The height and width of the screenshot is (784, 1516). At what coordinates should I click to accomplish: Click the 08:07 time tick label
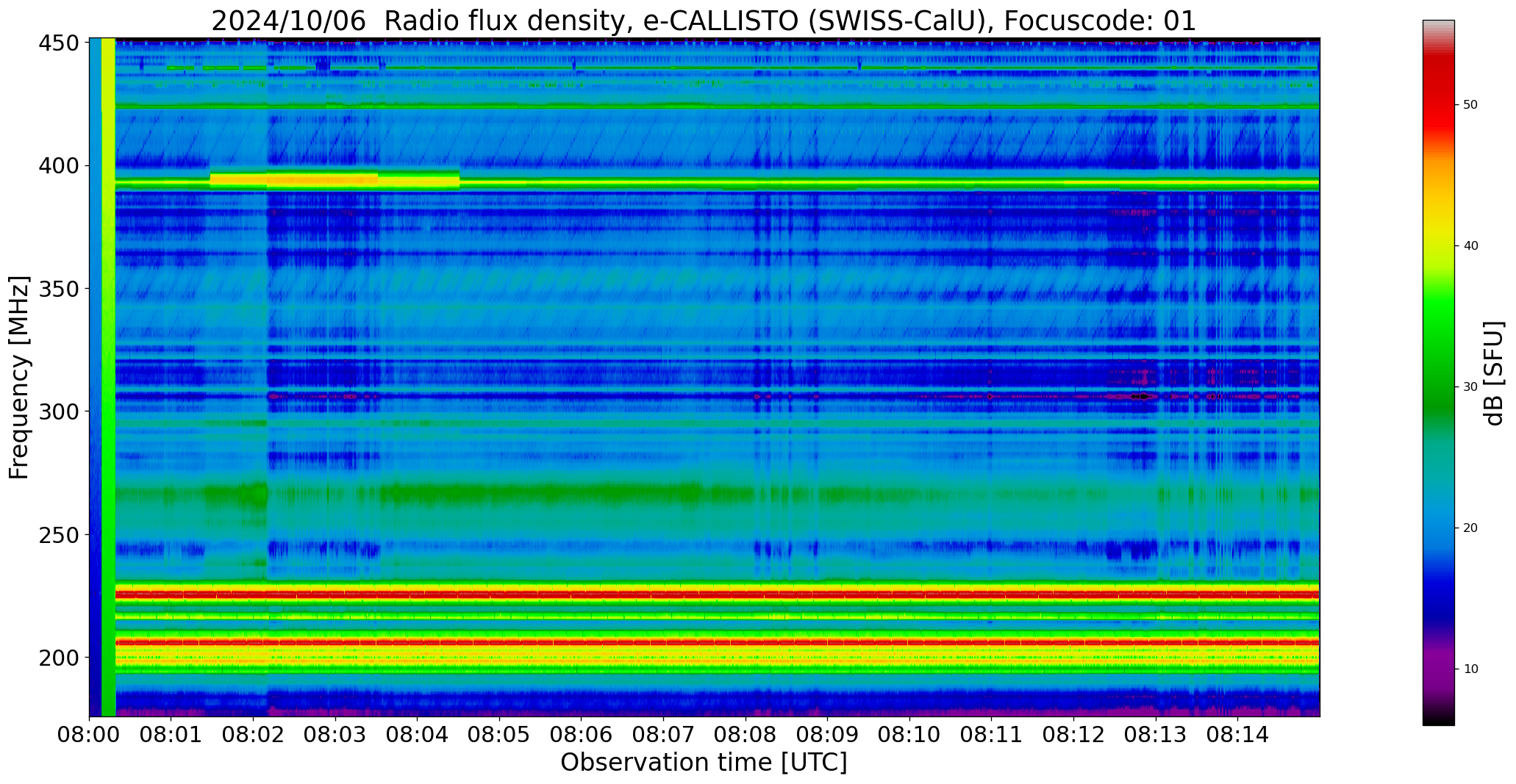[x=663, y=734]
